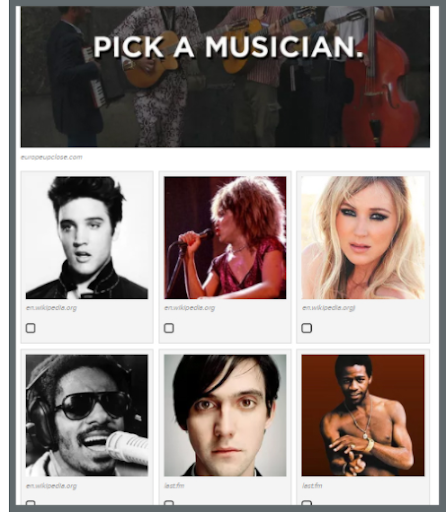Tick checkbox under shirtless man photo

click(307, 503)
